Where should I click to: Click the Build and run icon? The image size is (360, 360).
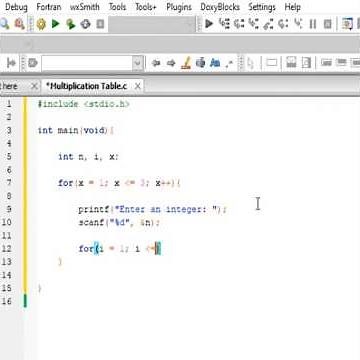click(x=71, y=24)
